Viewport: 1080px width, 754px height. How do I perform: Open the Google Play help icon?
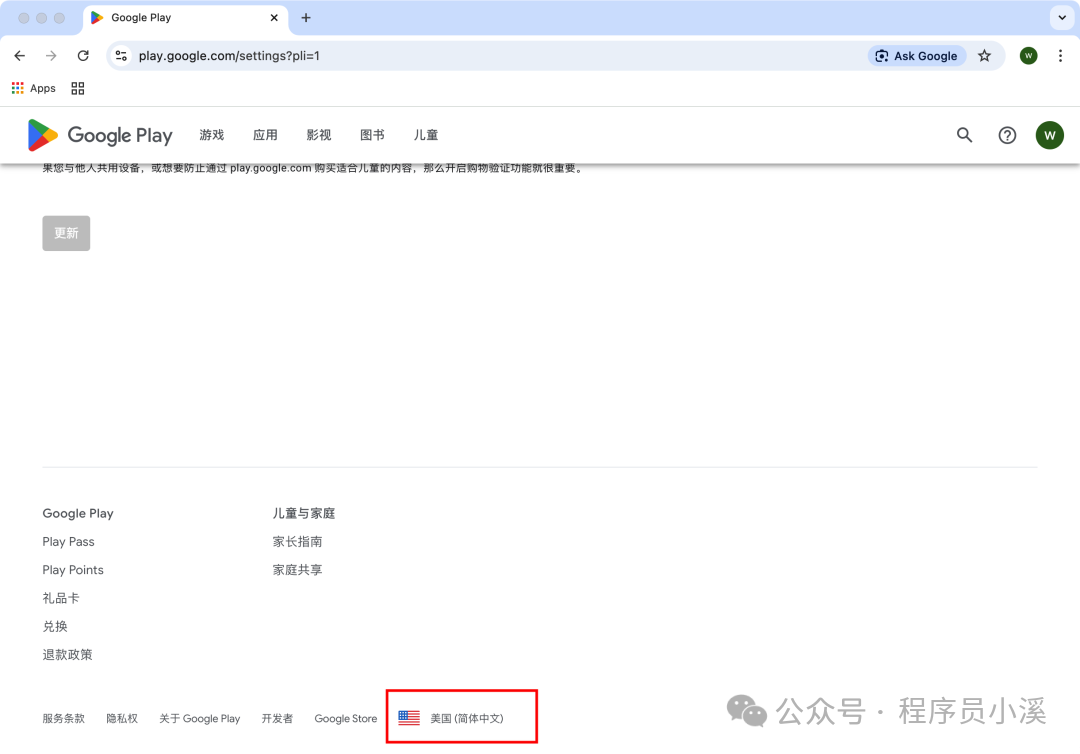pos(1007,135)
